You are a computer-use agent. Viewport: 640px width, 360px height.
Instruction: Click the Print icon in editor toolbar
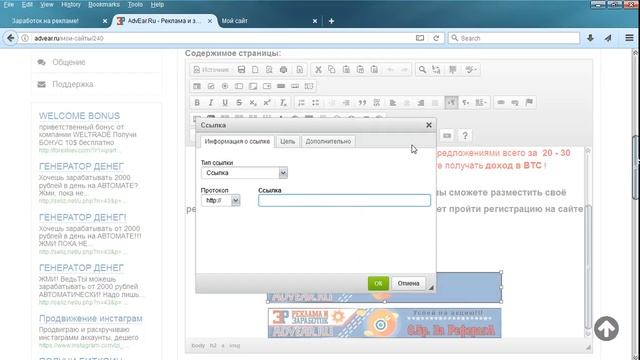click(x=283, y=70)
